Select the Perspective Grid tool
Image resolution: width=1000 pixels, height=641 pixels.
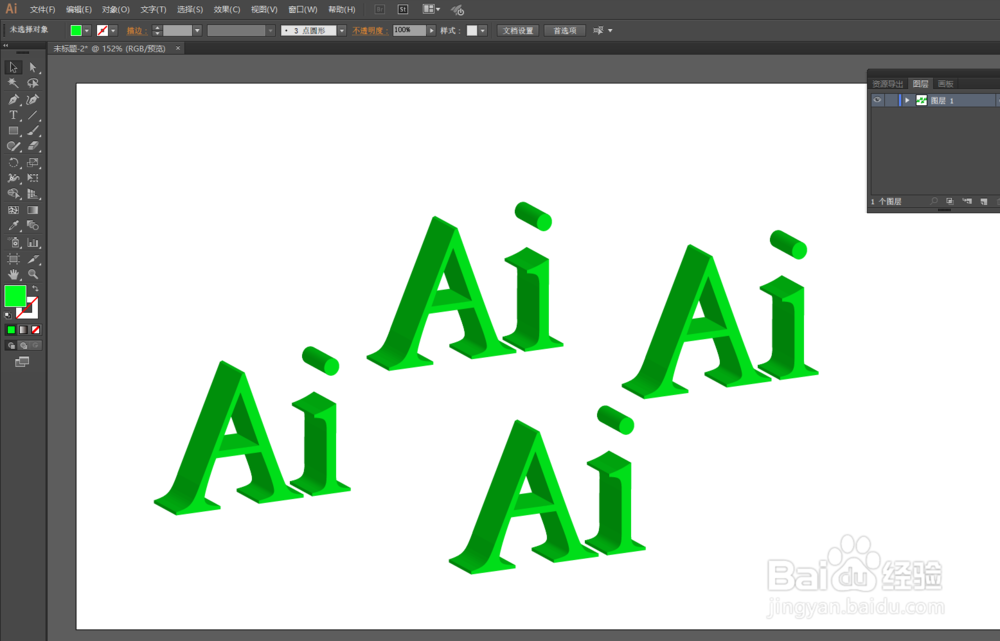coord(33,194)
